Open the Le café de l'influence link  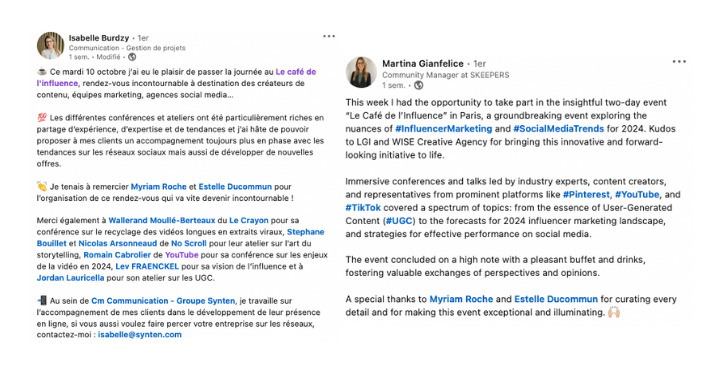tap(176, 77)
